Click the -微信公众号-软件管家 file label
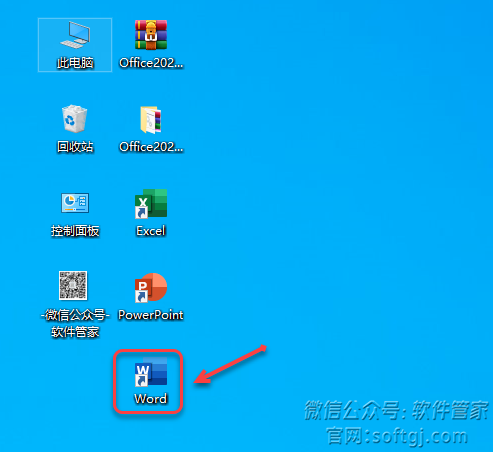The image size is (493, 452). tap(75, 323)
